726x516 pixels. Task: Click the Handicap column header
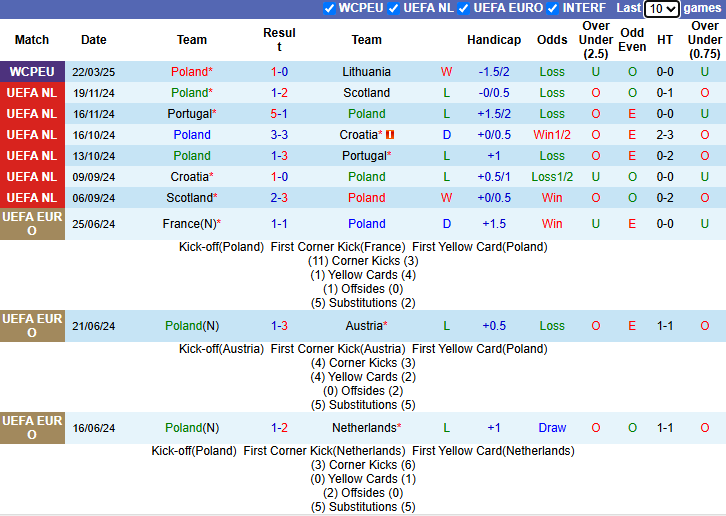(x=493, y=40)
